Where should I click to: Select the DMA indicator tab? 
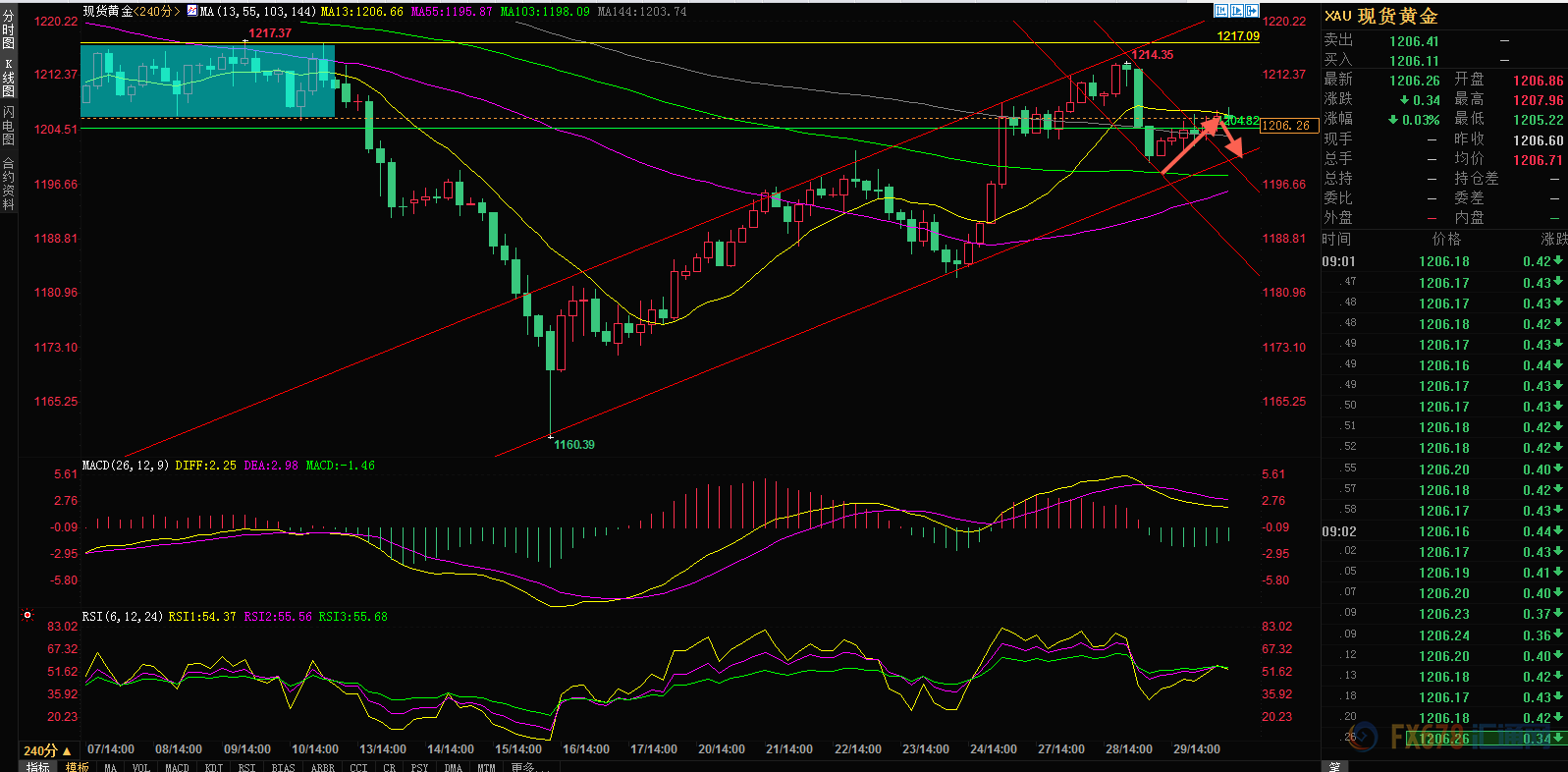453,767
